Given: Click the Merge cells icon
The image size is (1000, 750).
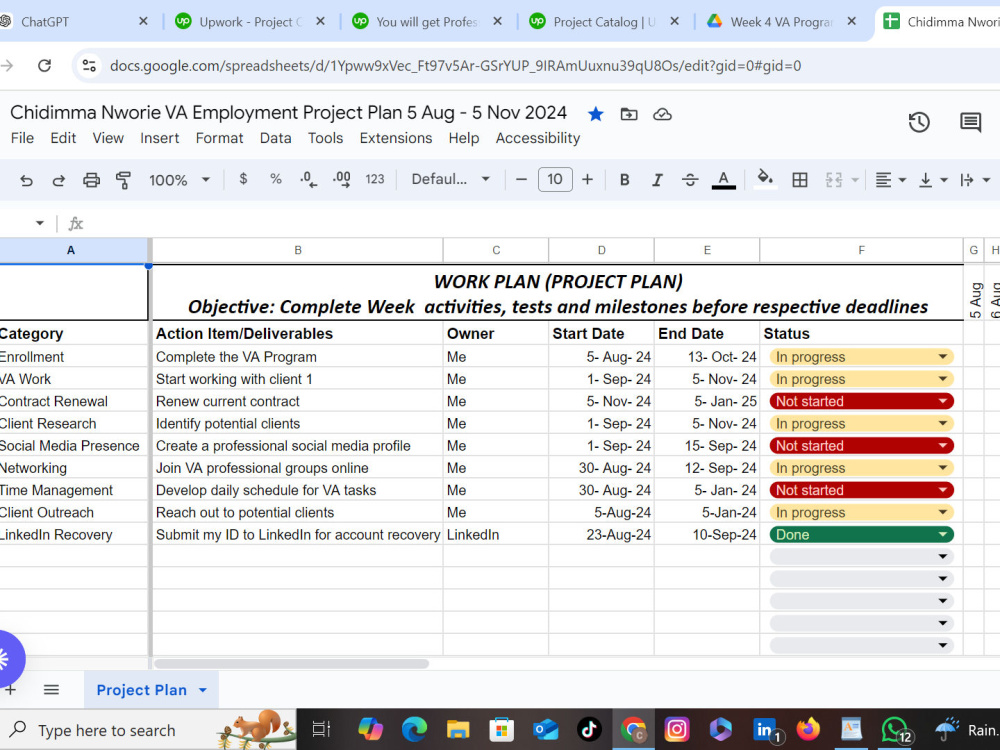Looking at the screenshot, I should coord(834,180).
